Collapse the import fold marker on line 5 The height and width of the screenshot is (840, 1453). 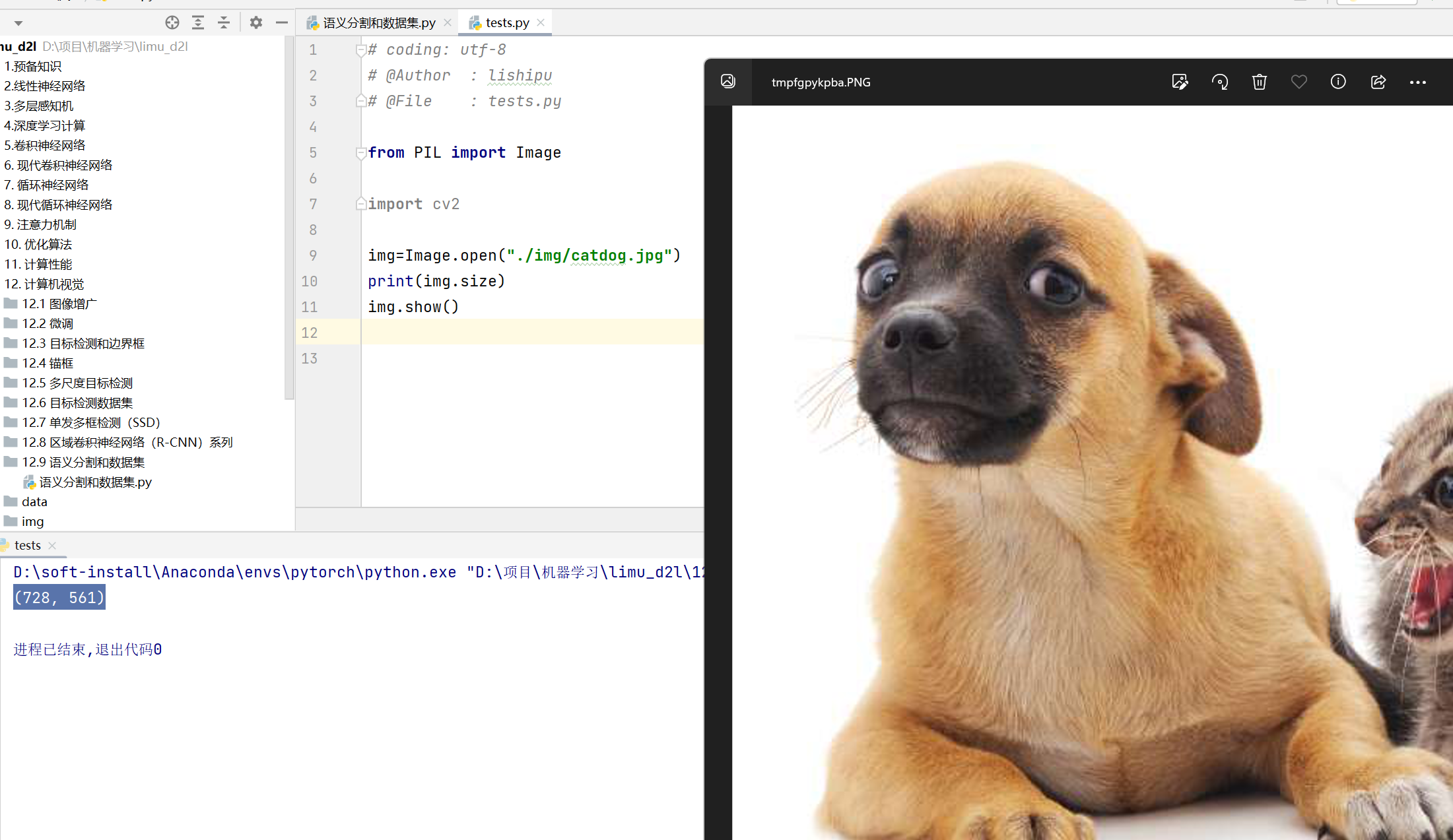pos(361,153)
